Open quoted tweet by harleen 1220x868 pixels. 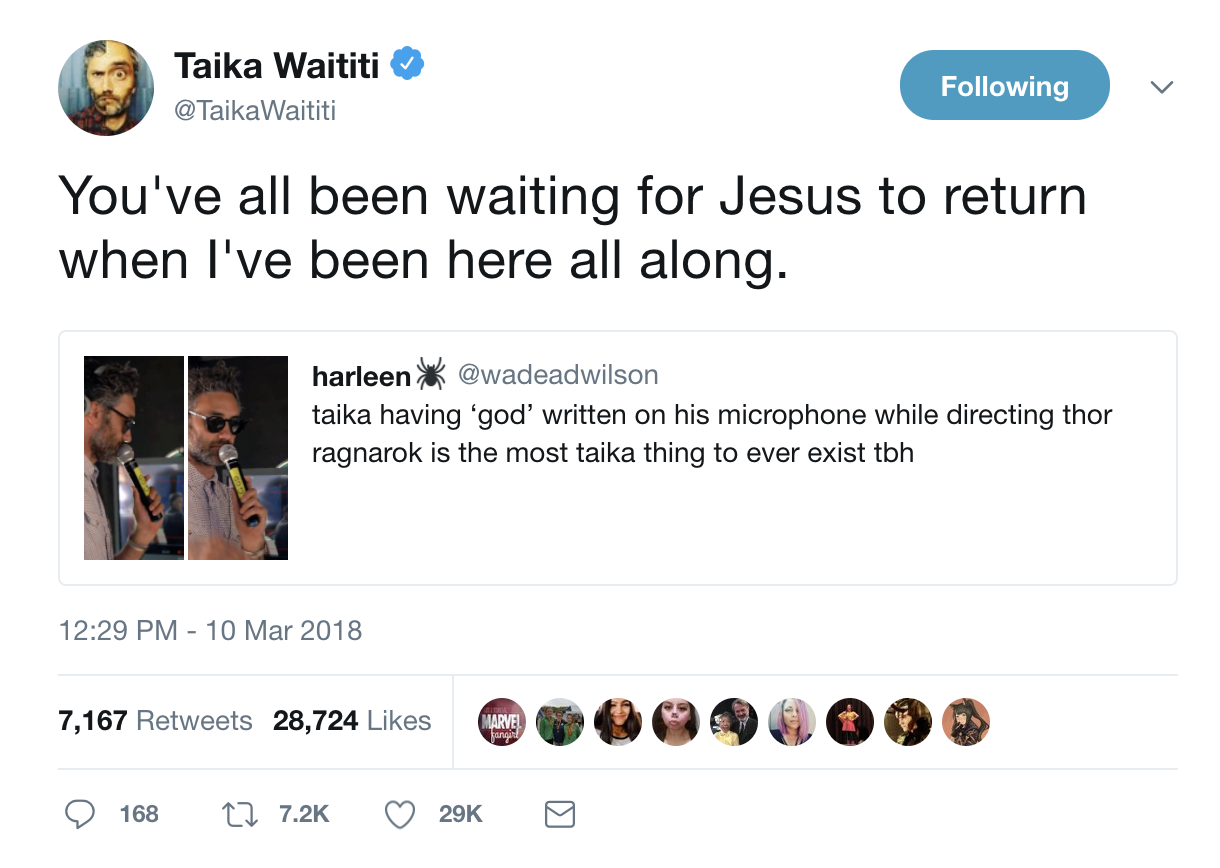(618, 457)
